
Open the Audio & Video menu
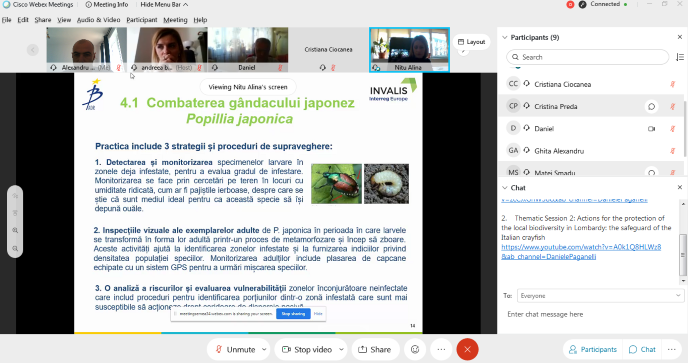[x=98, y=20]
